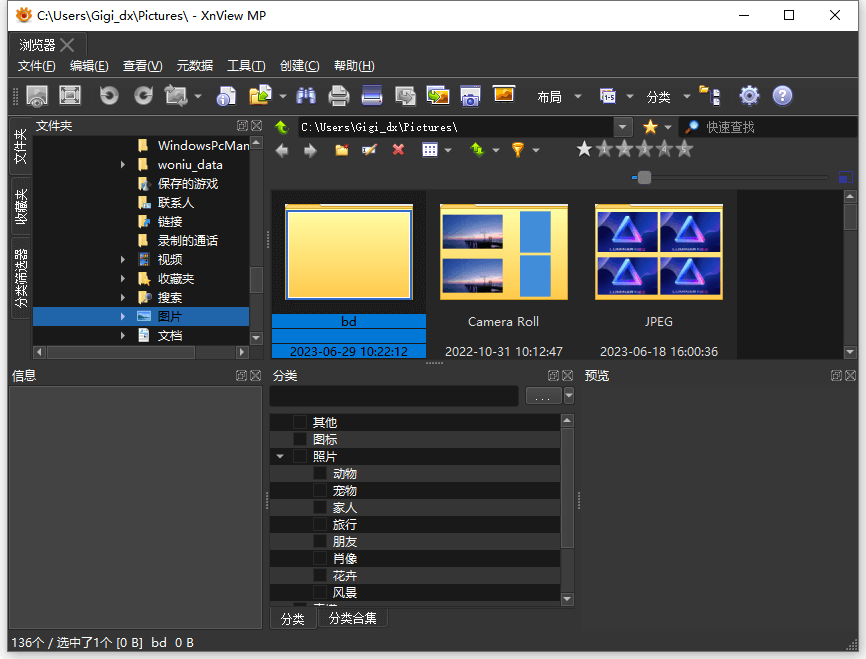This screenshot has width=866, height=659.
Task: Go up one folder level arrow
Action: pyautogui.click(x=282, y=127)
